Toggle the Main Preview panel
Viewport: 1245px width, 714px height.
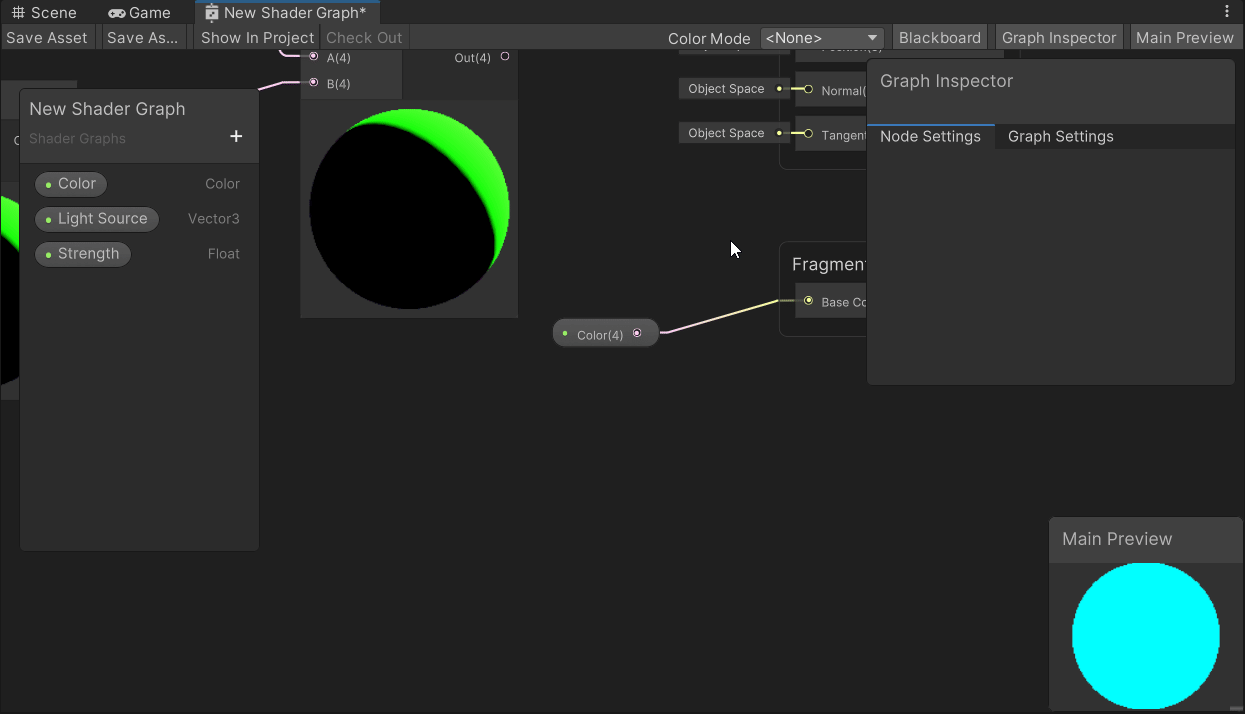(x=1185, y=38)
